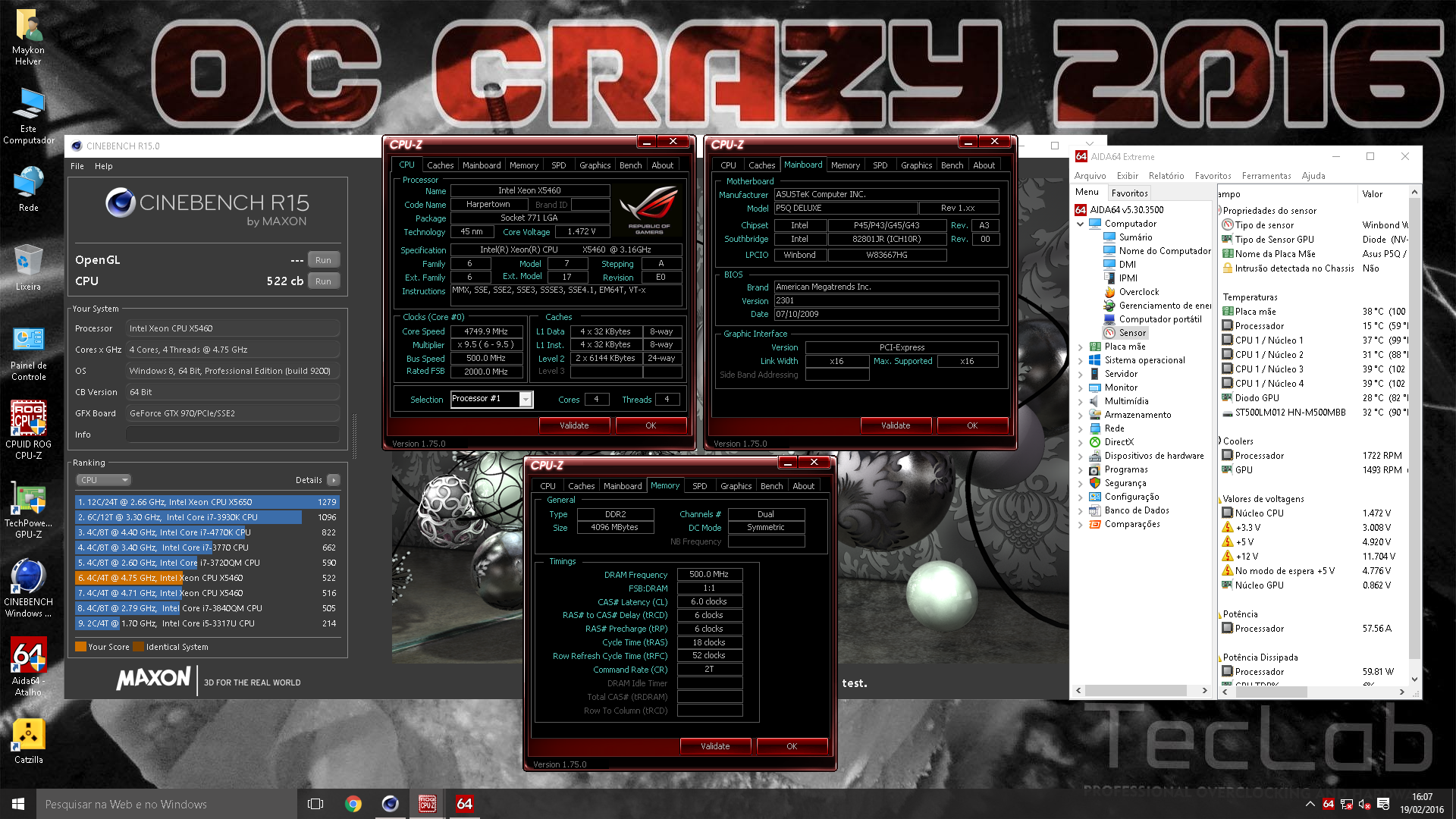Expand the Servidor tree node
Image resolution: width=1456 pixels, height=819 pixels.
point(1080,374)
